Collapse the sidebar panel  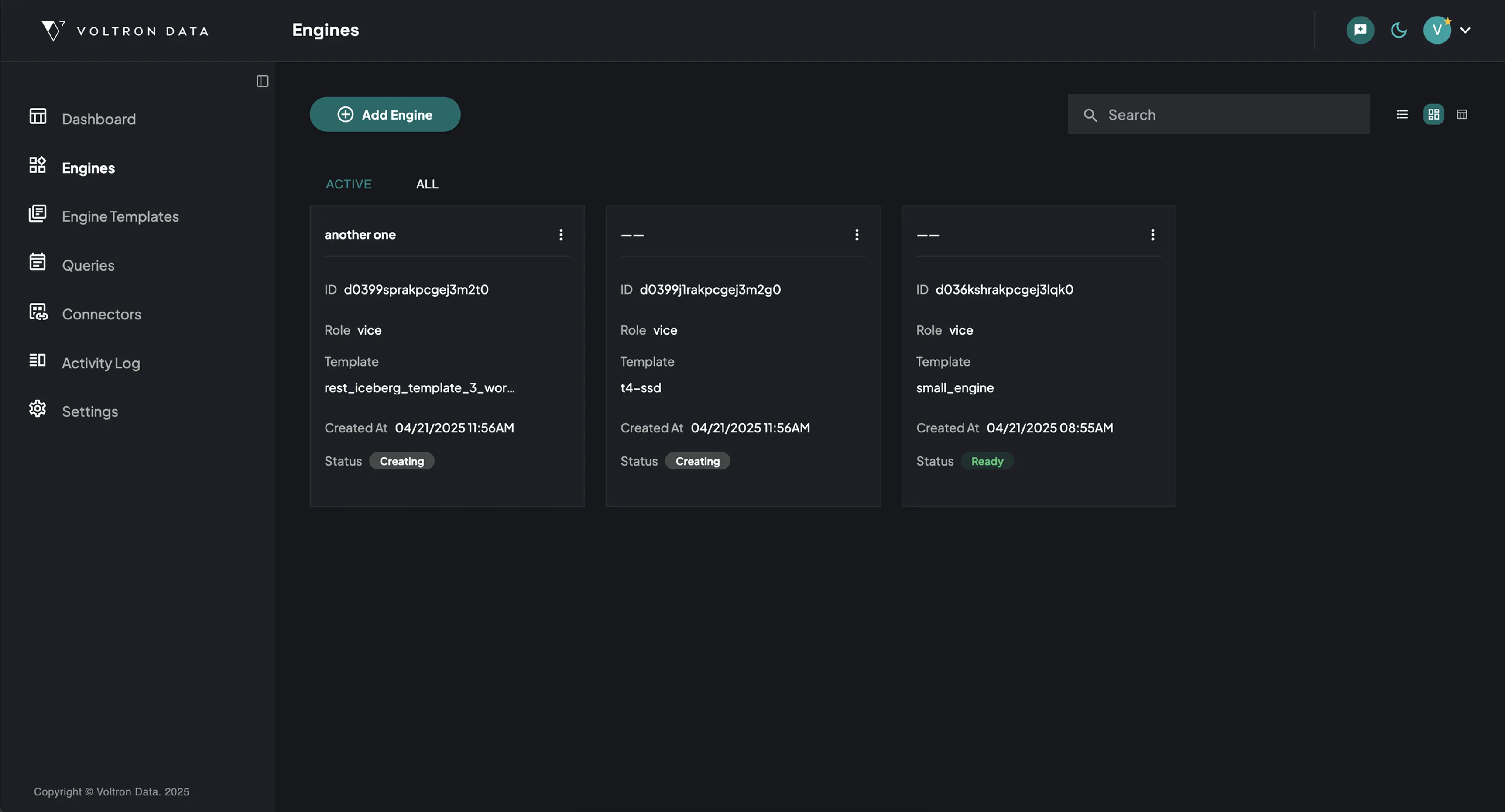(x=262, y=81)
